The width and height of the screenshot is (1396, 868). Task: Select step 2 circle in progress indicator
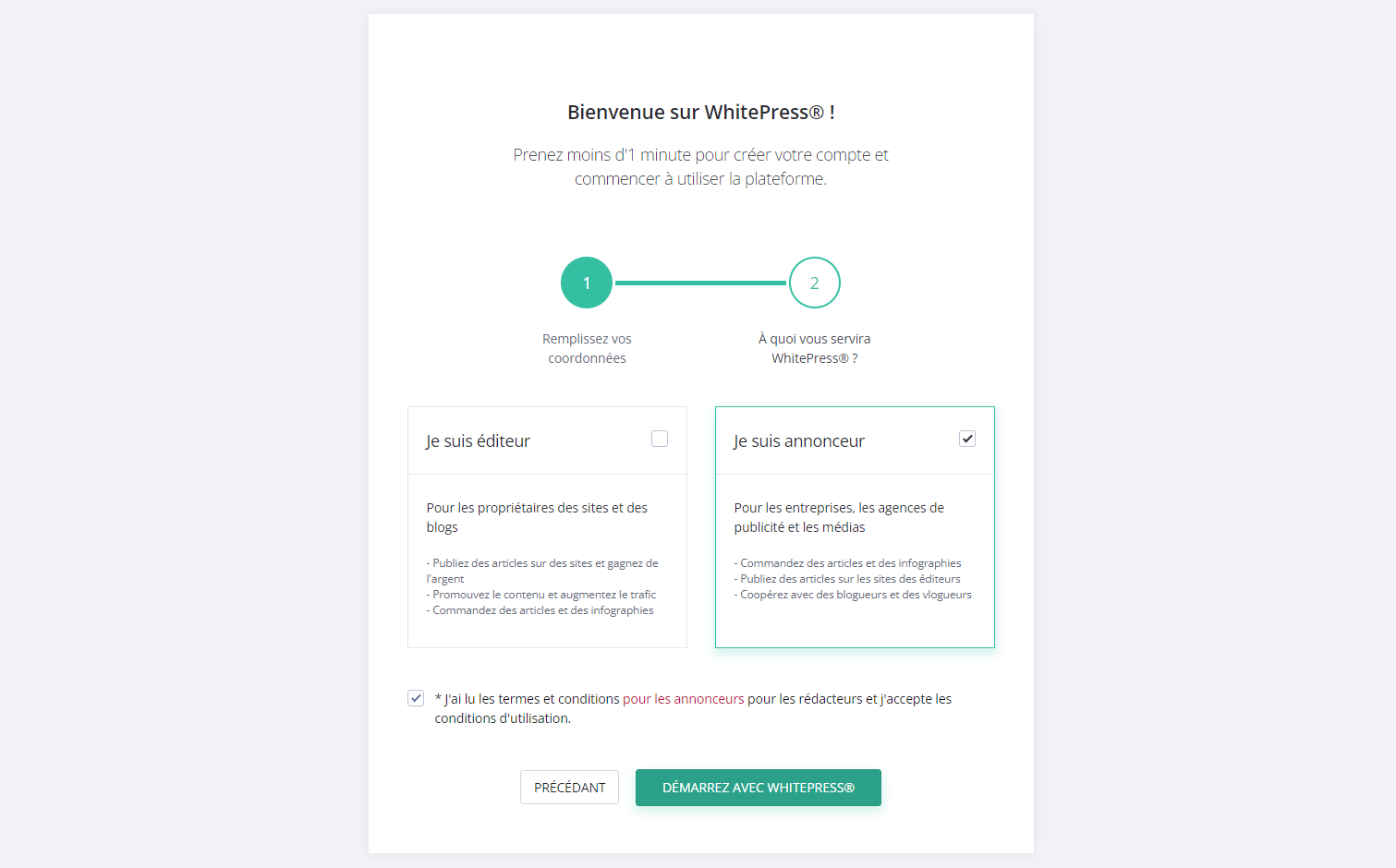[x=815, y=283]
